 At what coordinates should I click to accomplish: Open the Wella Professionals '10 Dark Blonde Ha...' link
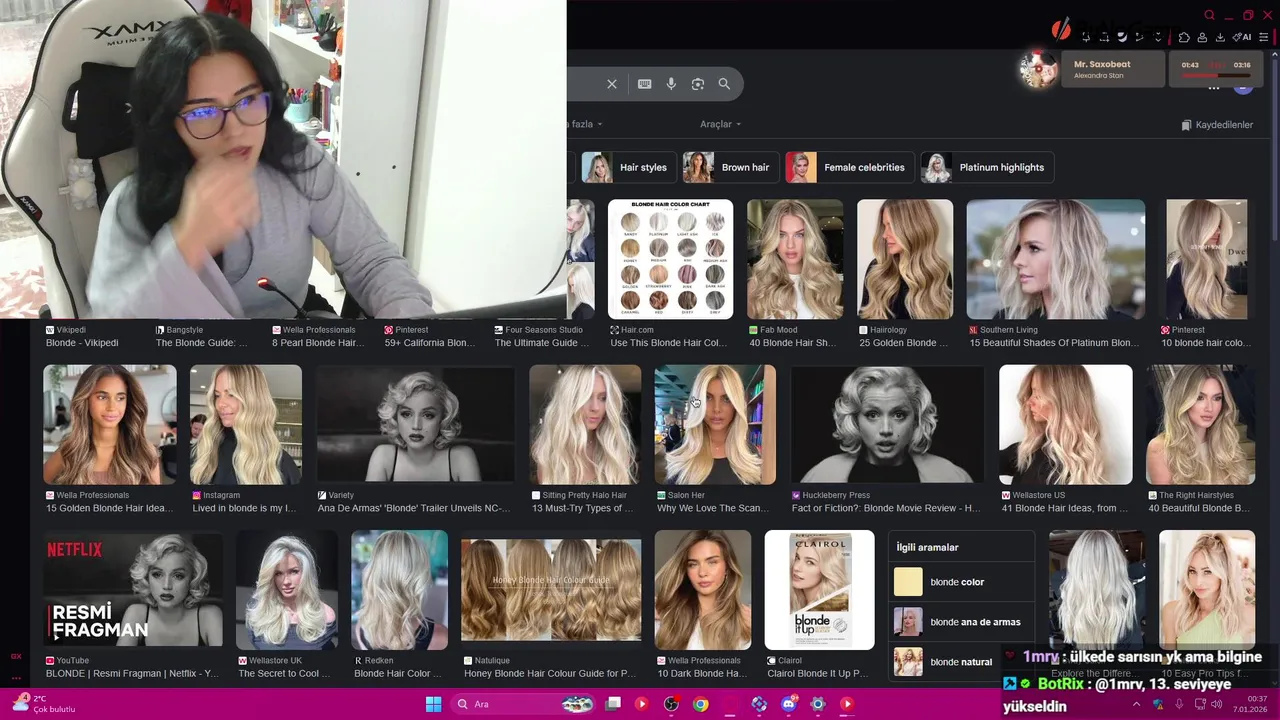pyautogui.click(x=702, y=673)
